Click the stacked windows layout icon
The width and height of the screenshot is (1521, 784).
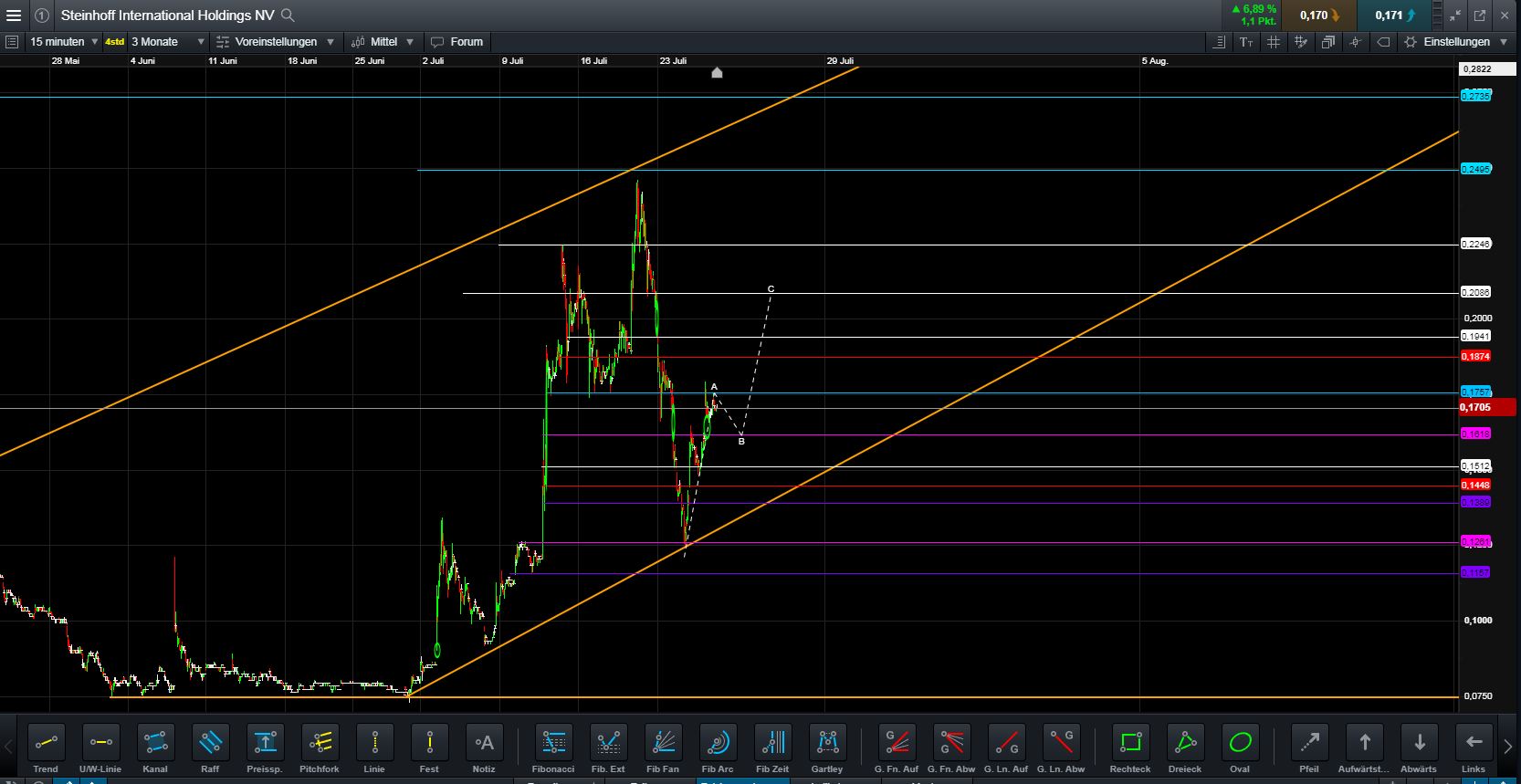tap(1328, 42)
